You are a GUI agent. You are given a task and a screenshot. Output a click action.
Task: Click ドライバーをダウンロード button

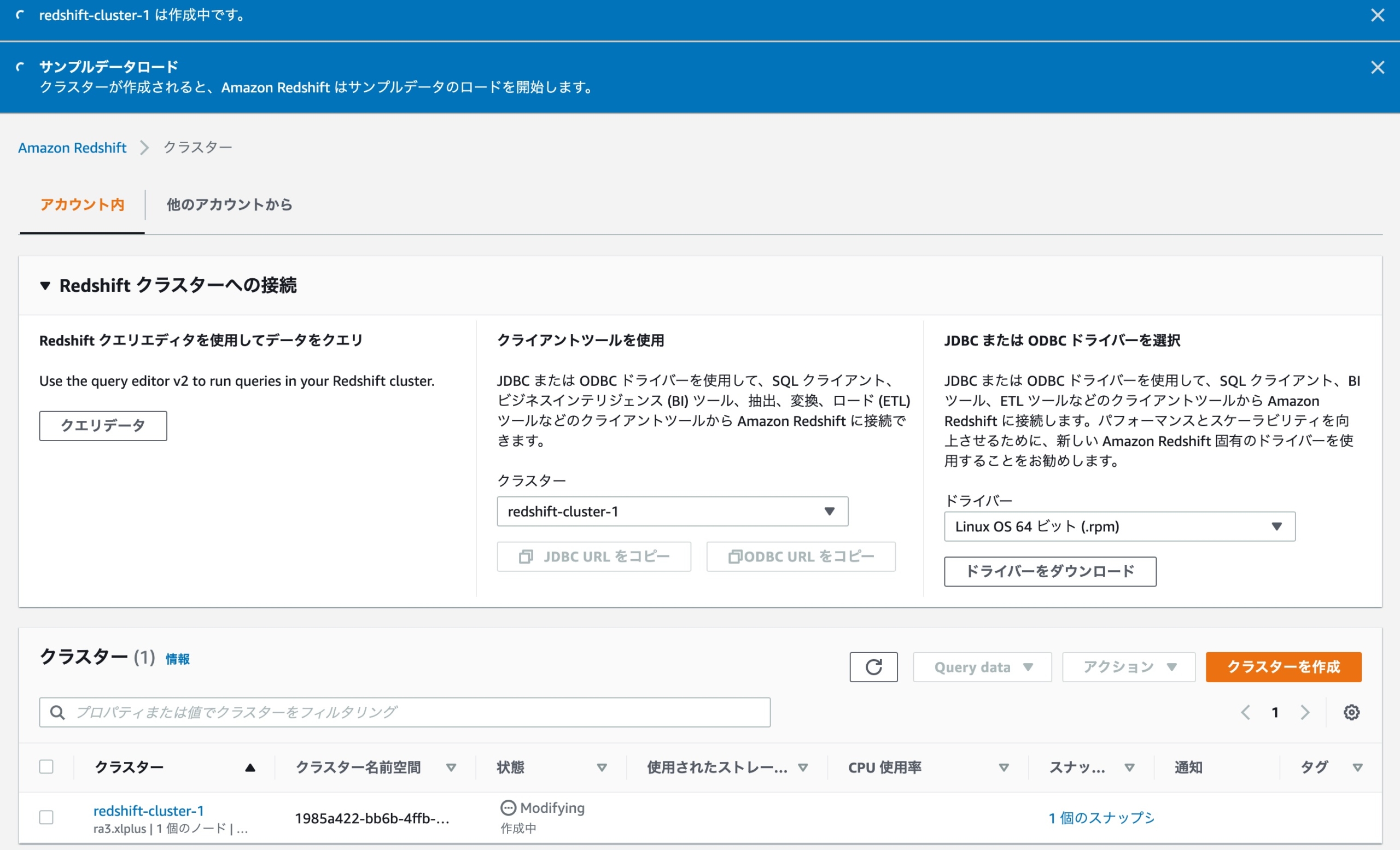coord(1050,571)
